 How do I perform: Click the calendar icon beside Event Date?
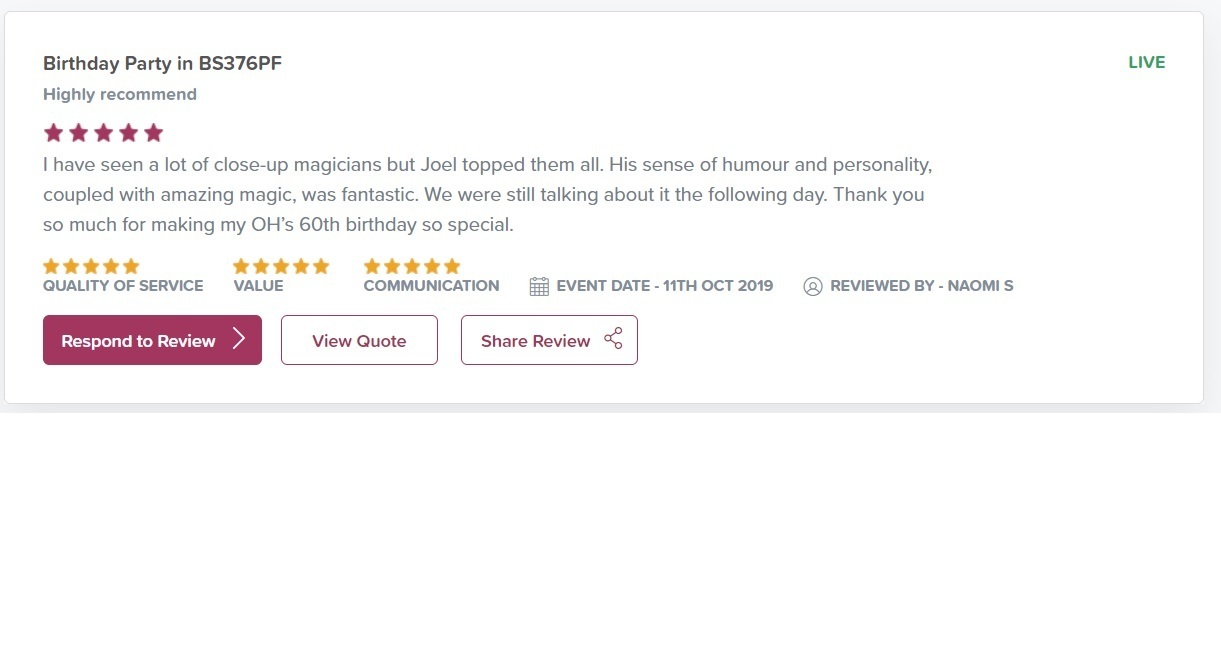coord(539,287)
